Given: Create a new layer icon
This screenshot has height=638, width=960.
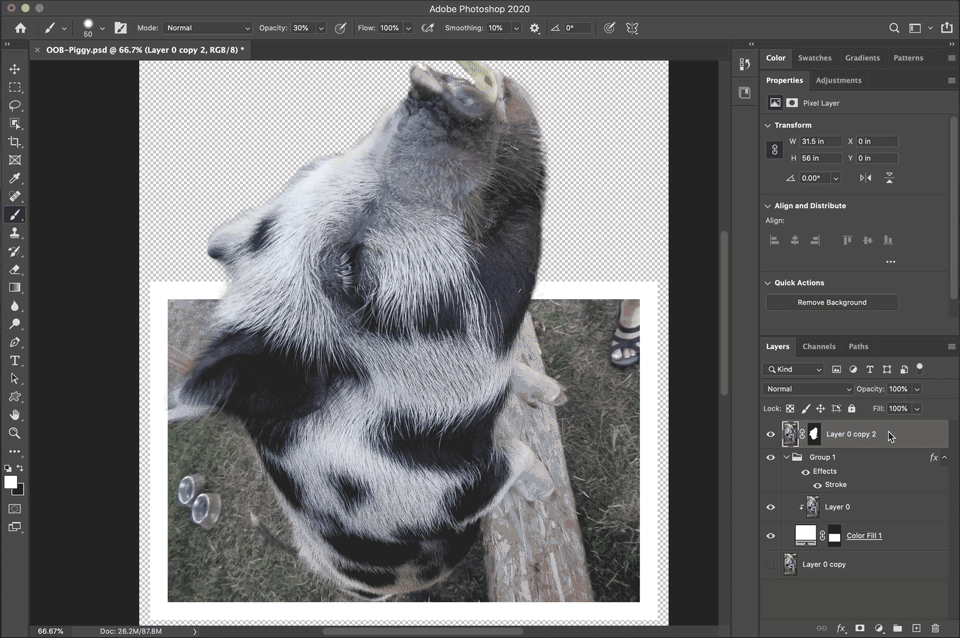Looking at the screenshot, I should pyautogui.click(x=917, y=628).
